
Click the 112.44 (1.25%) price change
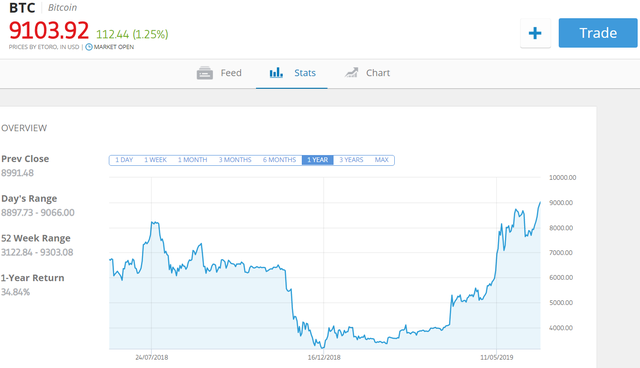click(132, 34)
